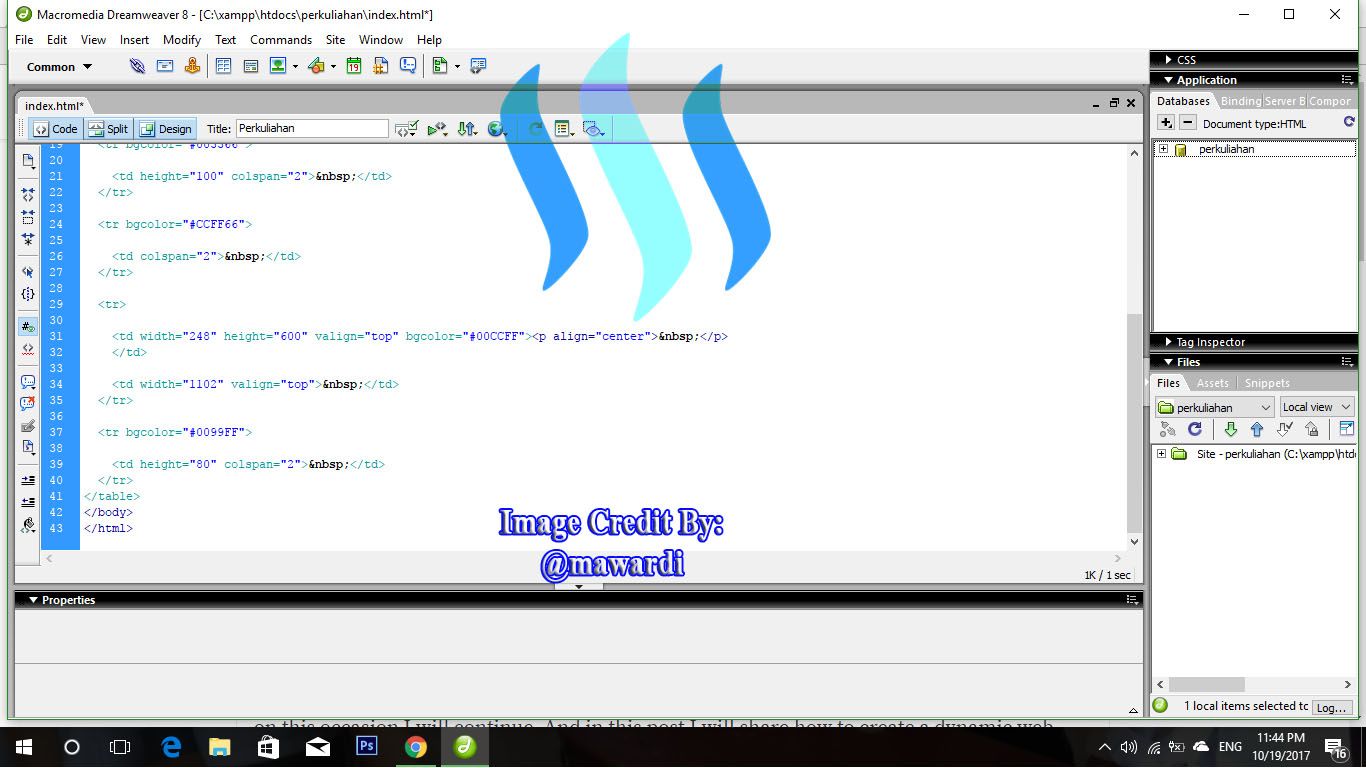Open Visual Aids in document toolbar
Viewport: 1366px width, 768px height.
click(x=594, y=129)
